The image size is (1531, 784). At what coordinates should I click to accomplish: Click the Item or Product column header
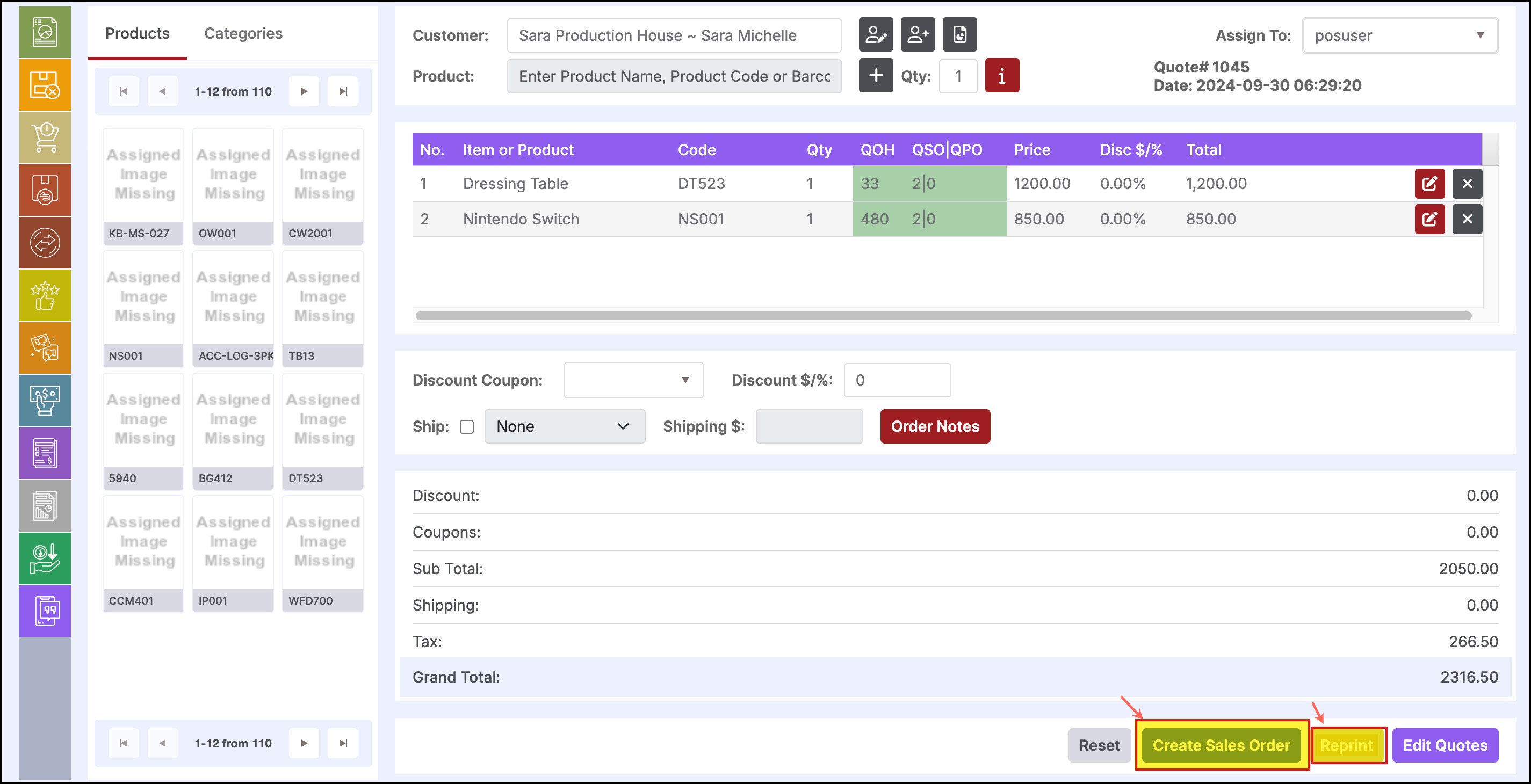pyautogui.click(x=518, y=150)
